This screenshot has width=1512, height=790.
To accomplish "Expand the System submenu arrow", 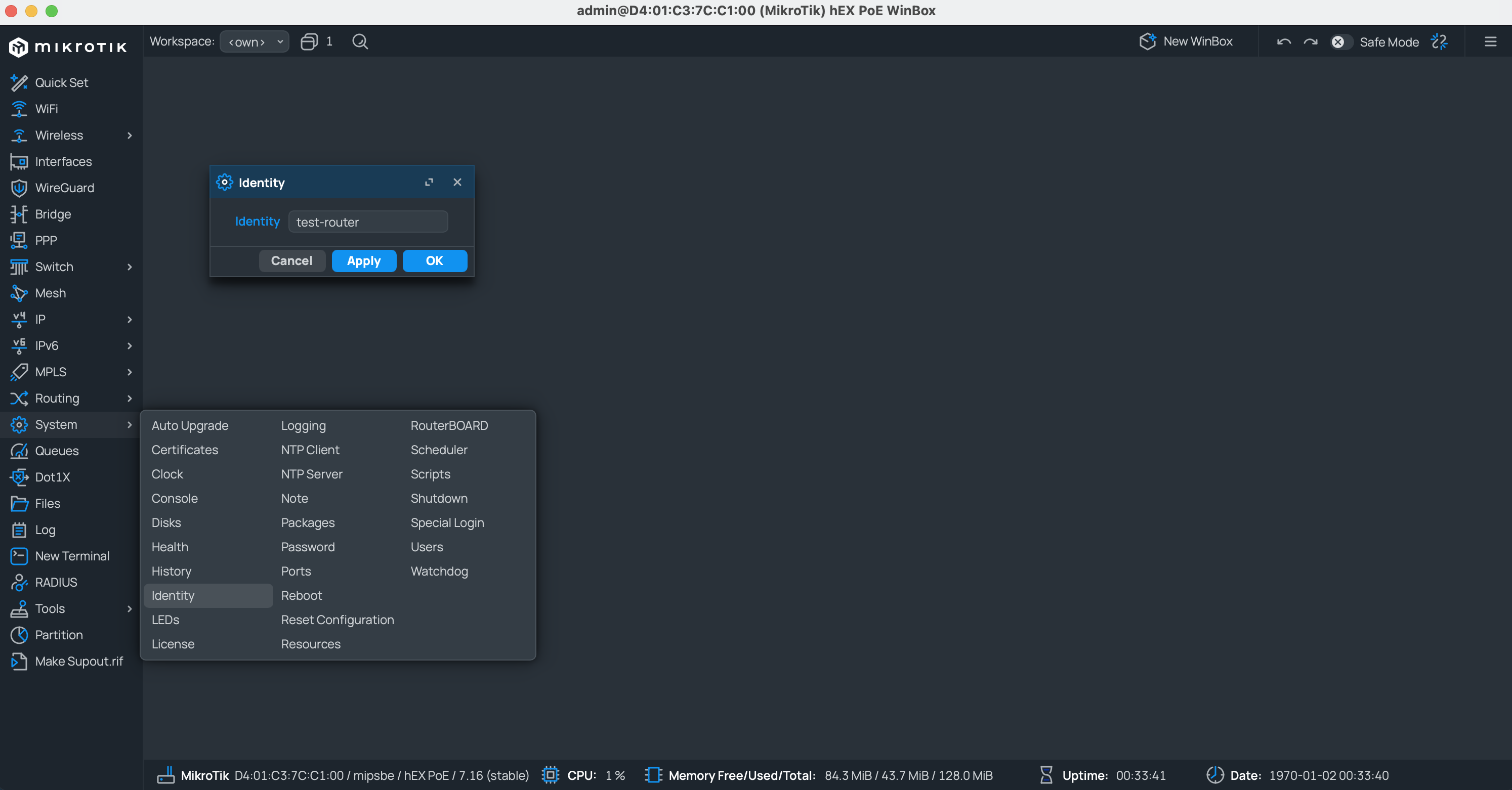I will (130, 425).
